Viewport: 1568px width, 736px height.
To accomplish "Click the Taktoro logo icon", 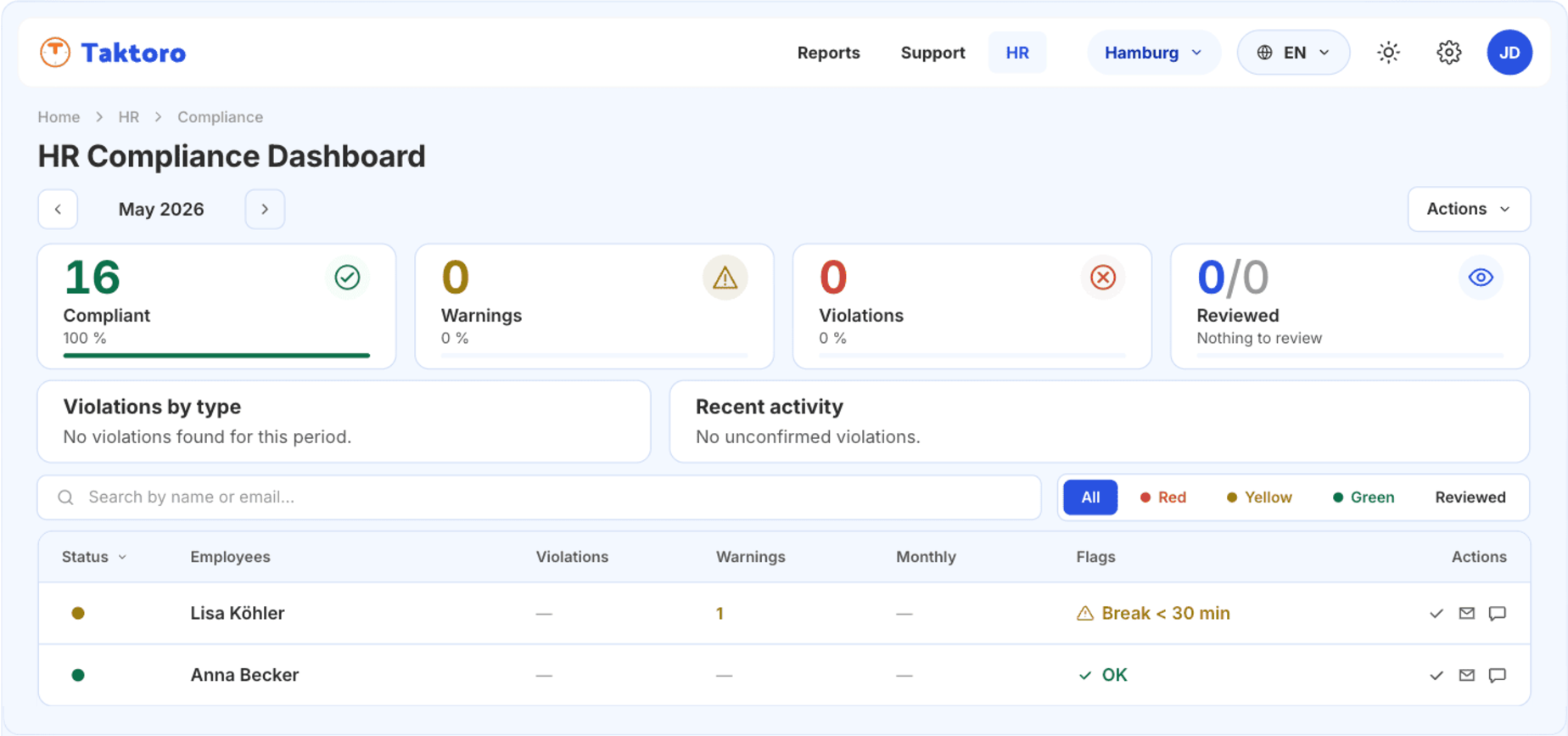I will [55, 53].
